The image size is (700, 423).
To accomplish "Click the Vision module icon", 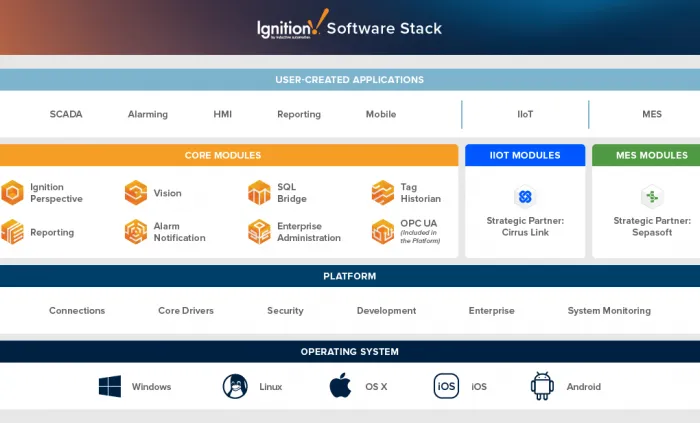I will (x=136, y=193).
